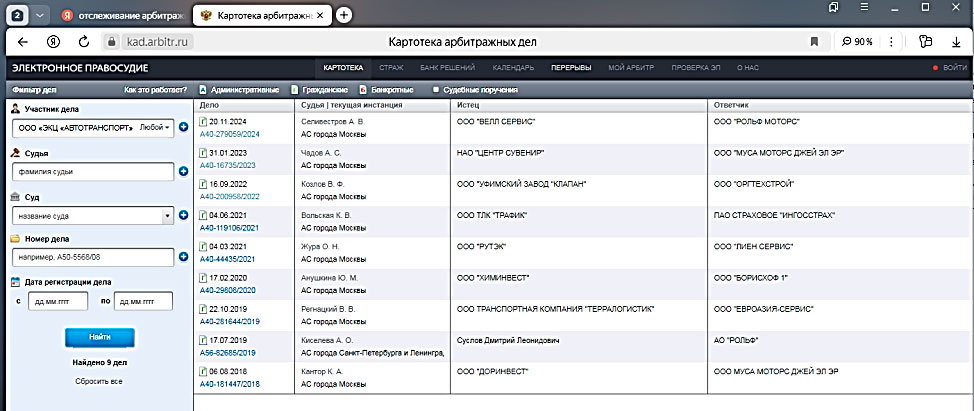Open the browser three-dots page menu
Image resolution: width=974 pixels, height=411 pixels.
point(891,42)
